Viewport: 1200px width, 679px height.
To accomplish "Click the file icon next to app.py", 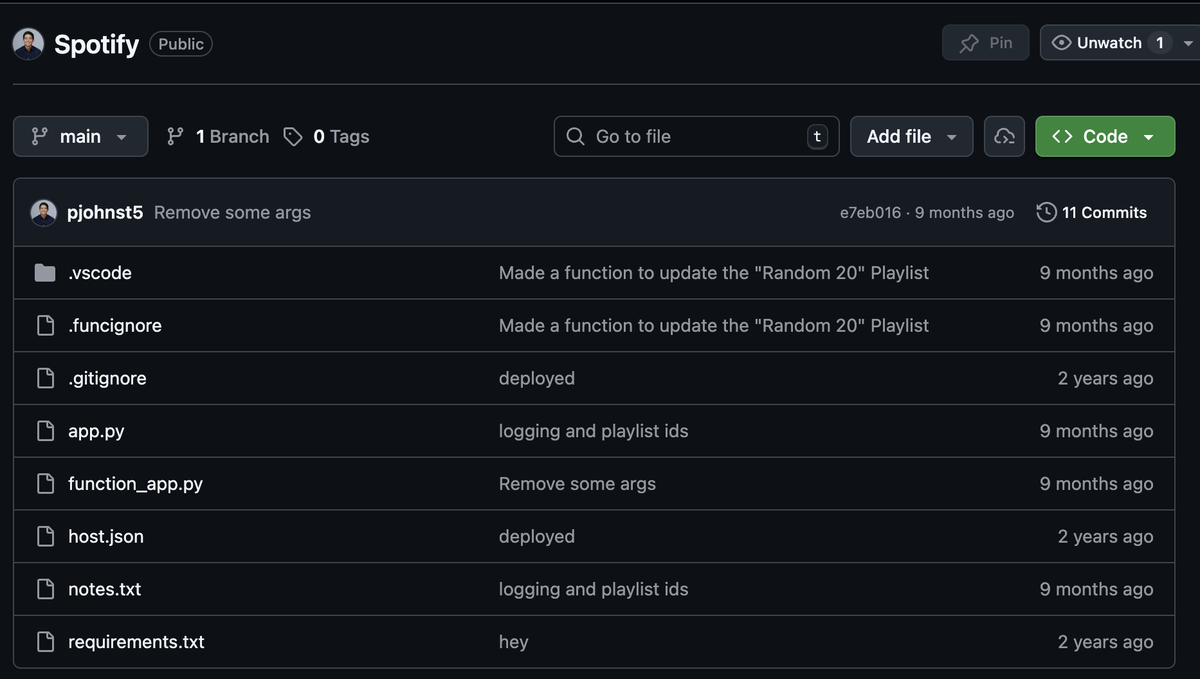I will click(x=45, y=431).
